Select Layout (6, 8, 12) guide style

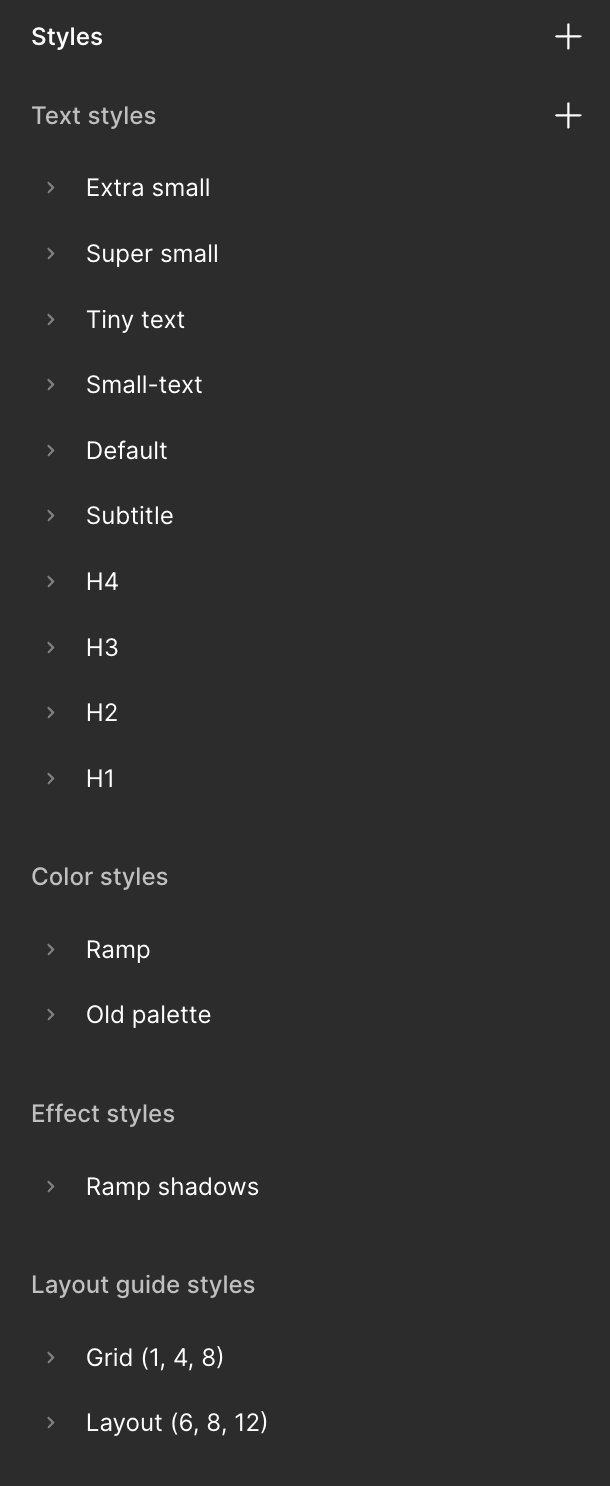point(176,1423)
